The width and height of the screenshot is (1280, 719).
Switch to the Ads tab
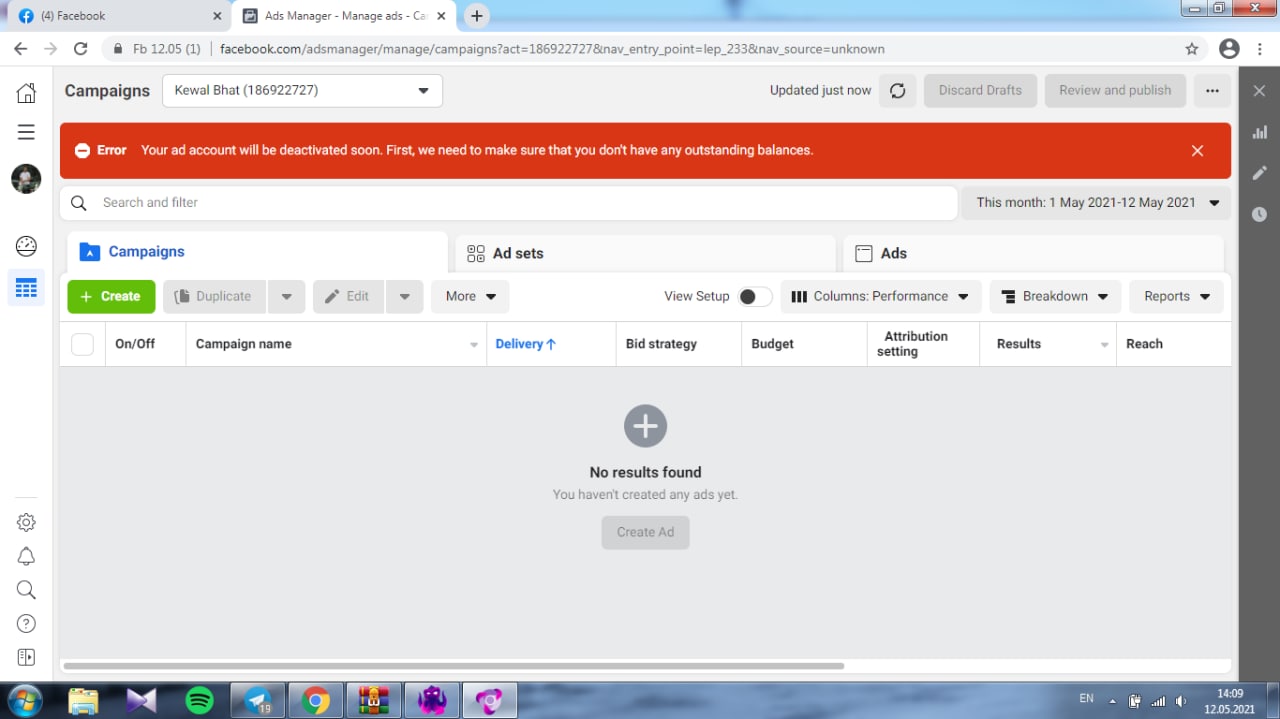pos(1033,254)
